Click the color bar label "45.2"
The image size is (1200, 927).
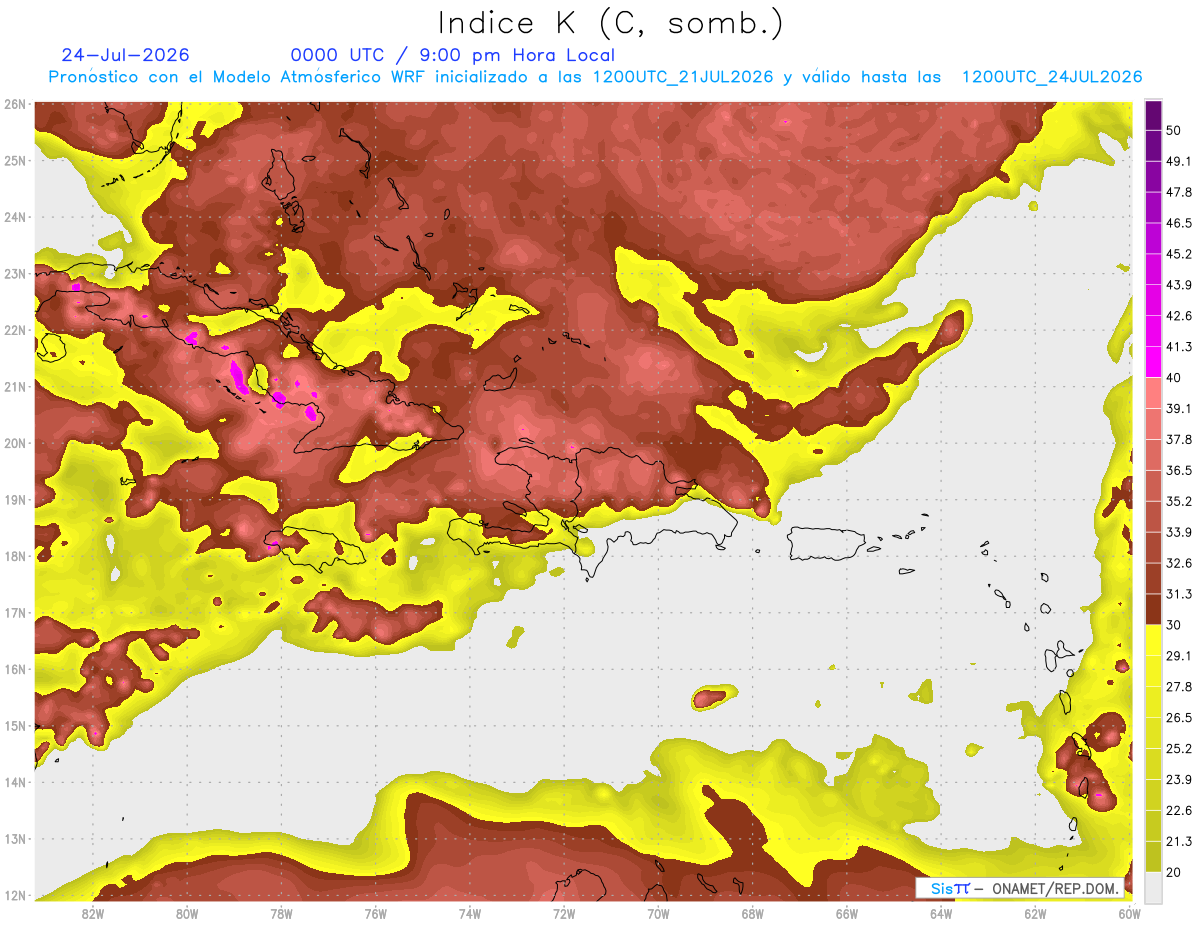tap(1179, 253)
